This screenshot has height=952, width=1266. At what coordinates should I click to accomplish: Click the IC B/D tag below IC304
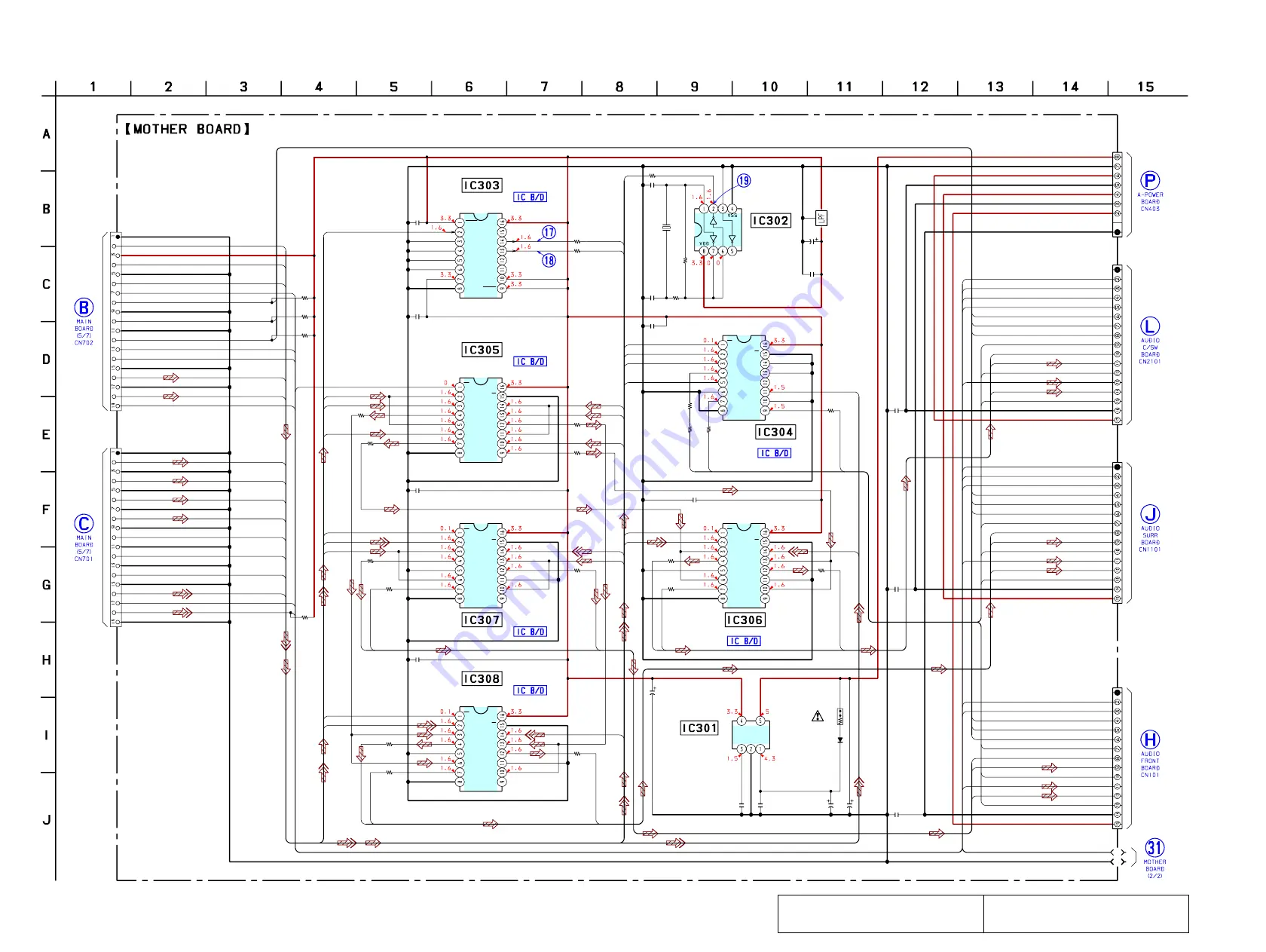pyautogui.click(x=775, y=453)
